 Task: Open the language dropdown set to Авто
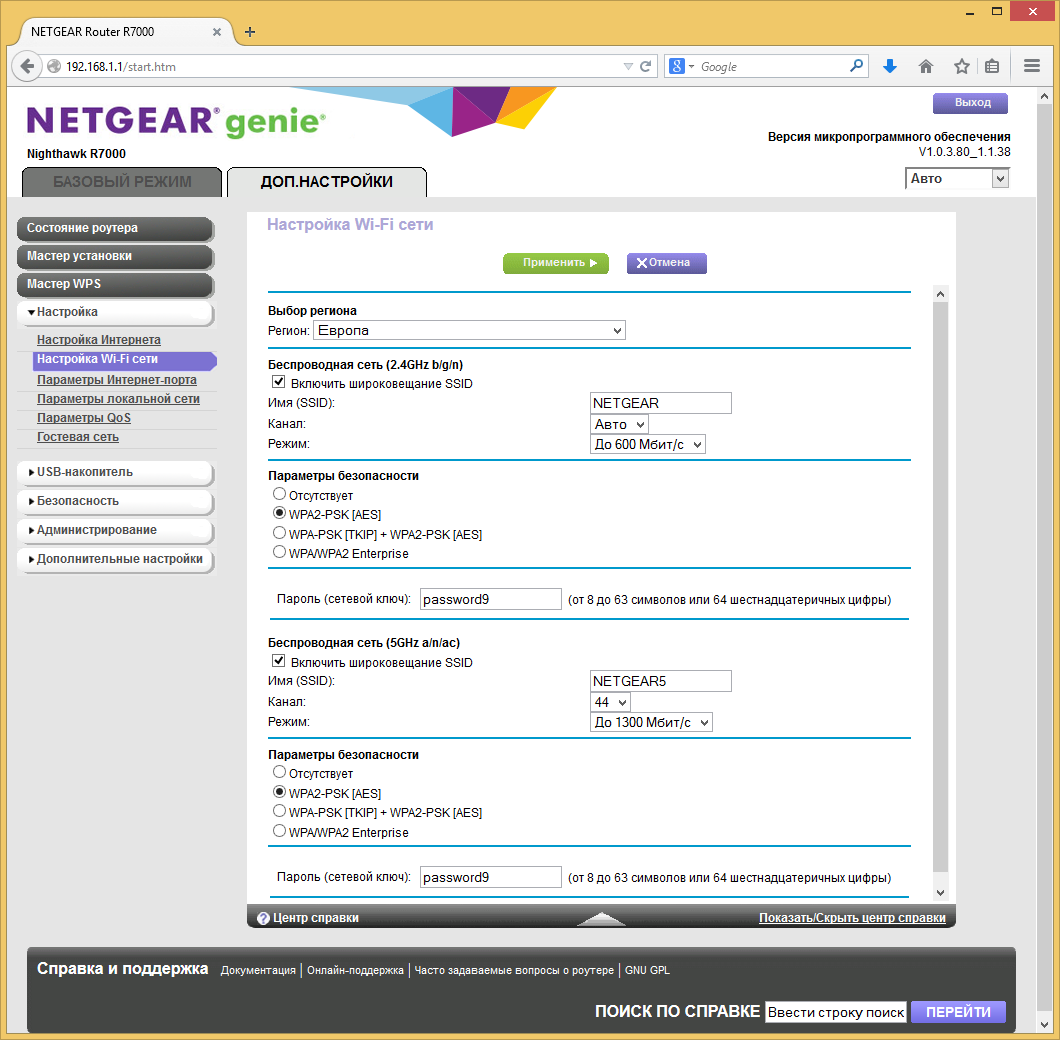957,179
